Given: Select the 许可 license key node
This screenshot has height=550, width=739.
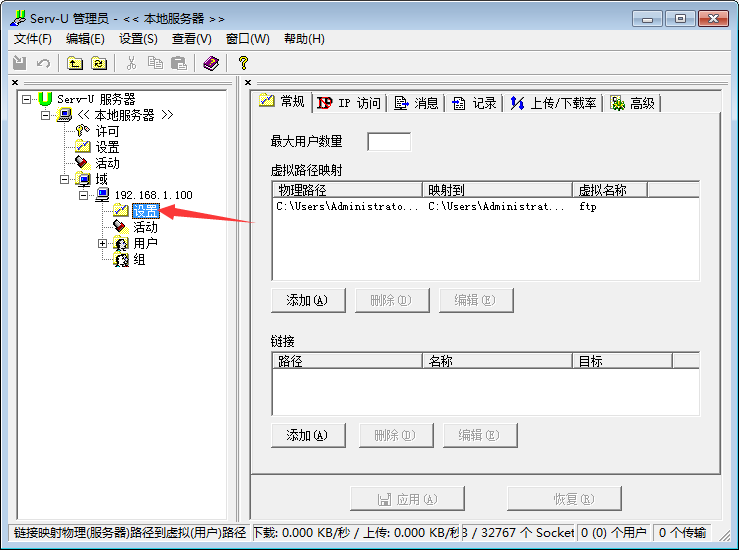Looking at the screenshot, I should click(107, 131).
